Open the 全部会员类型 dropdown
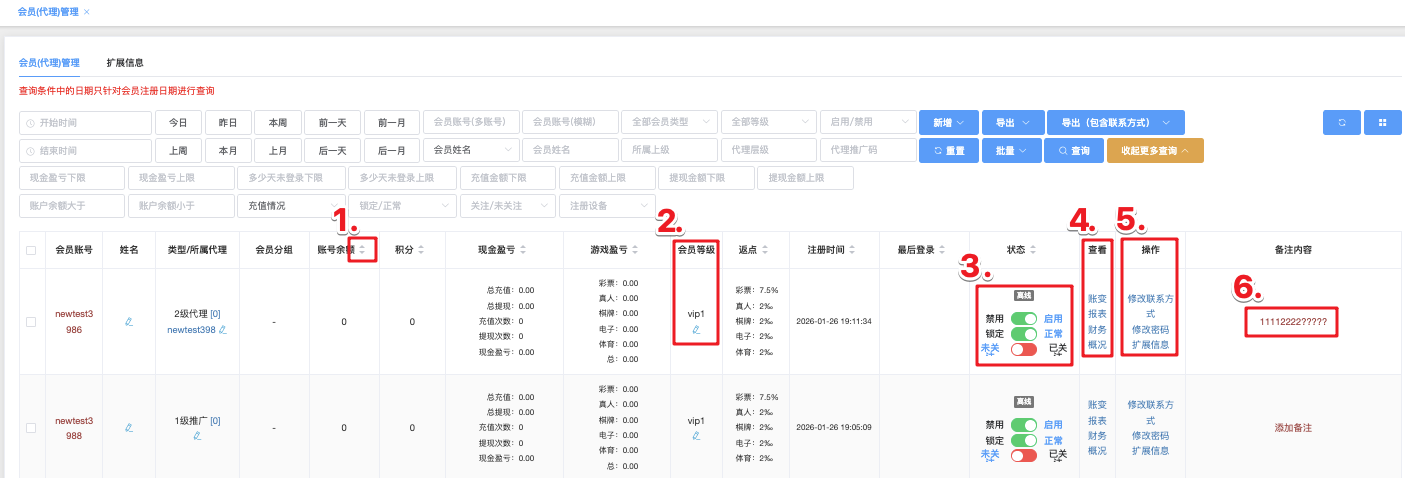 (668, 122)
